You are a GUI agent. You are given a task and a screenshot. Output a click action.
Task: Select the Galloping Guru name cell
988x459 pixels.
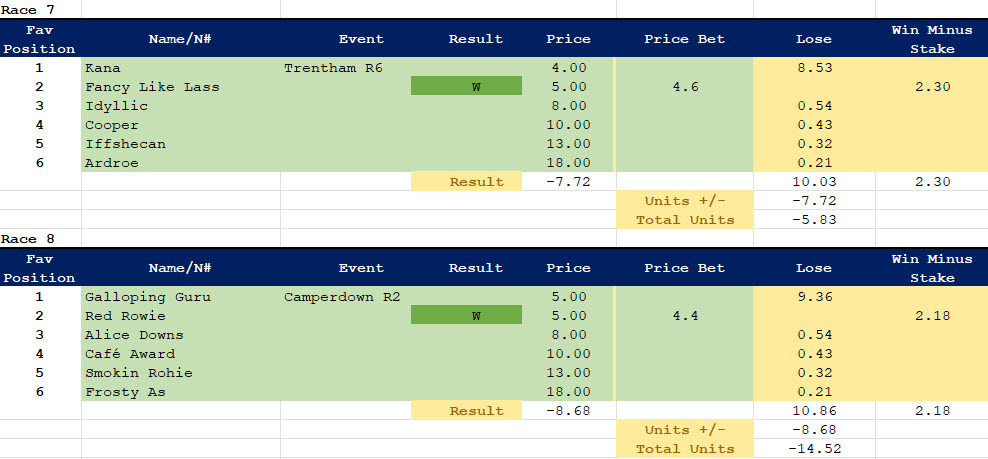click(147, 297)
